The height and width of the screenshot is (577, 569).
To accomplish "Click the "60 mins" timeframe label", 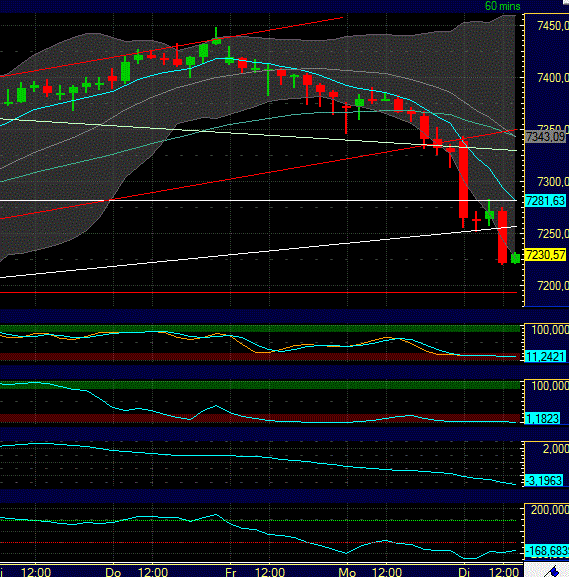I will [x=502, y=6].
